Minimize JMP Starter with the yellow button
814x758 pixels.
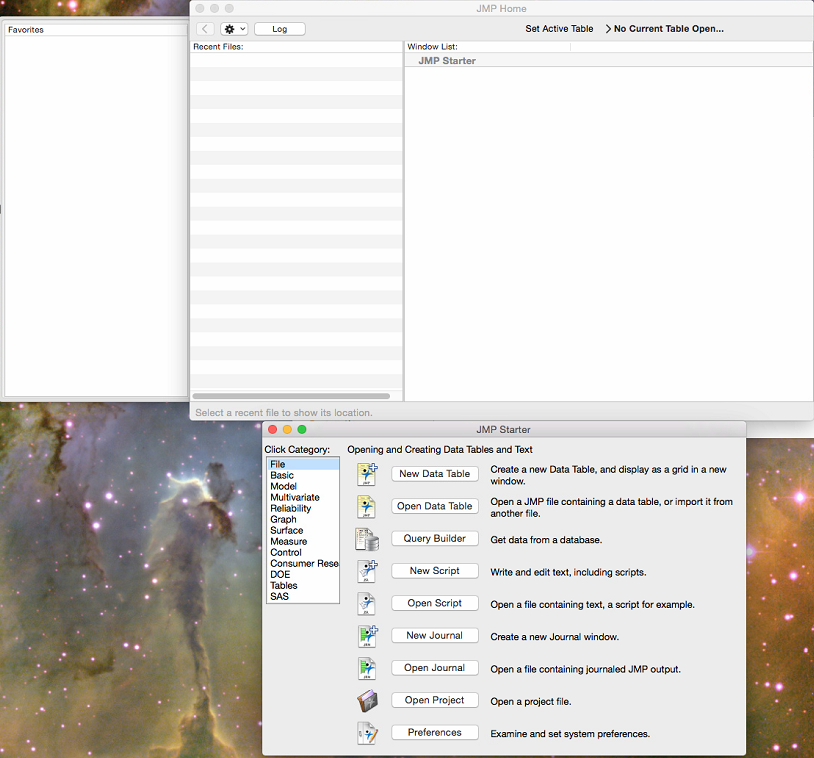[287, 429]
